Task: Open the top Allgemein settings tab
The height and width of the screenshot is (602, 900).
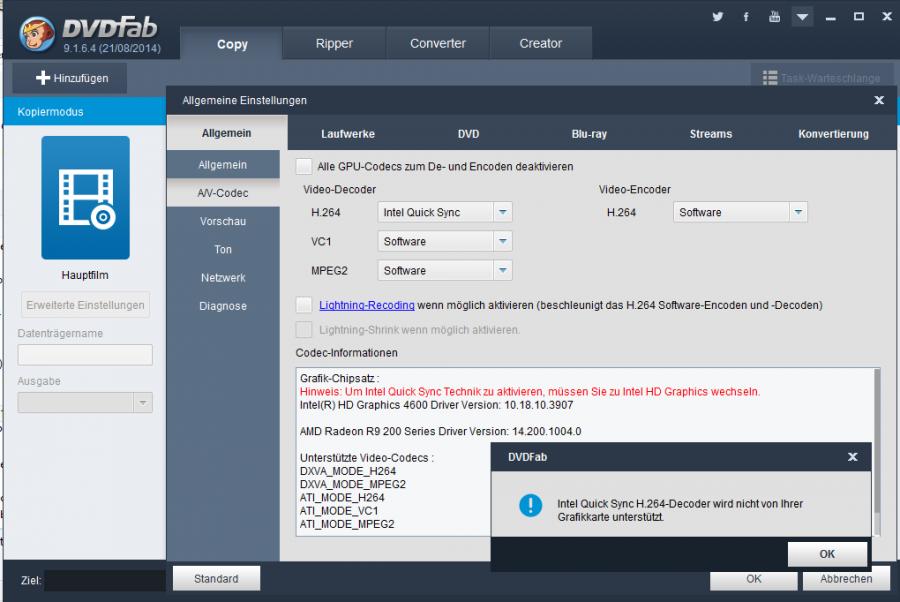Action: (227, 133)
